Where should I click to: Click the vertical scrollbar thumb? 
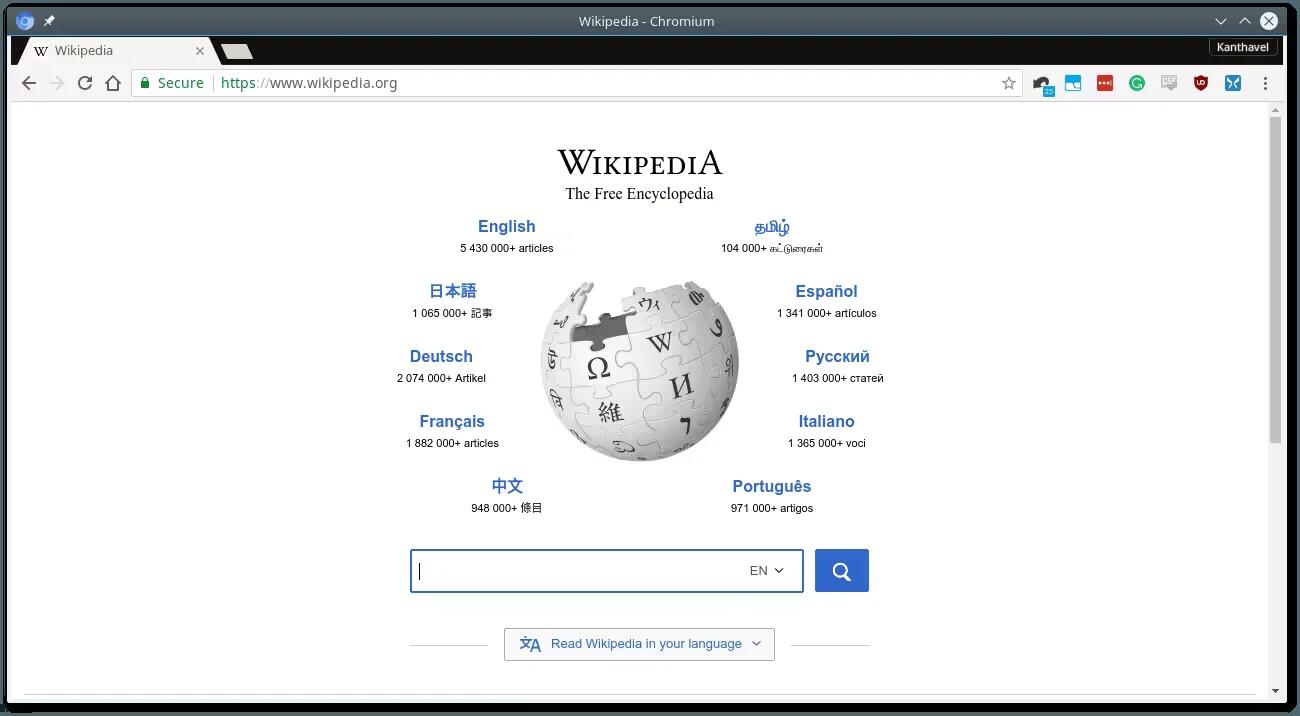pos(1275,280)
